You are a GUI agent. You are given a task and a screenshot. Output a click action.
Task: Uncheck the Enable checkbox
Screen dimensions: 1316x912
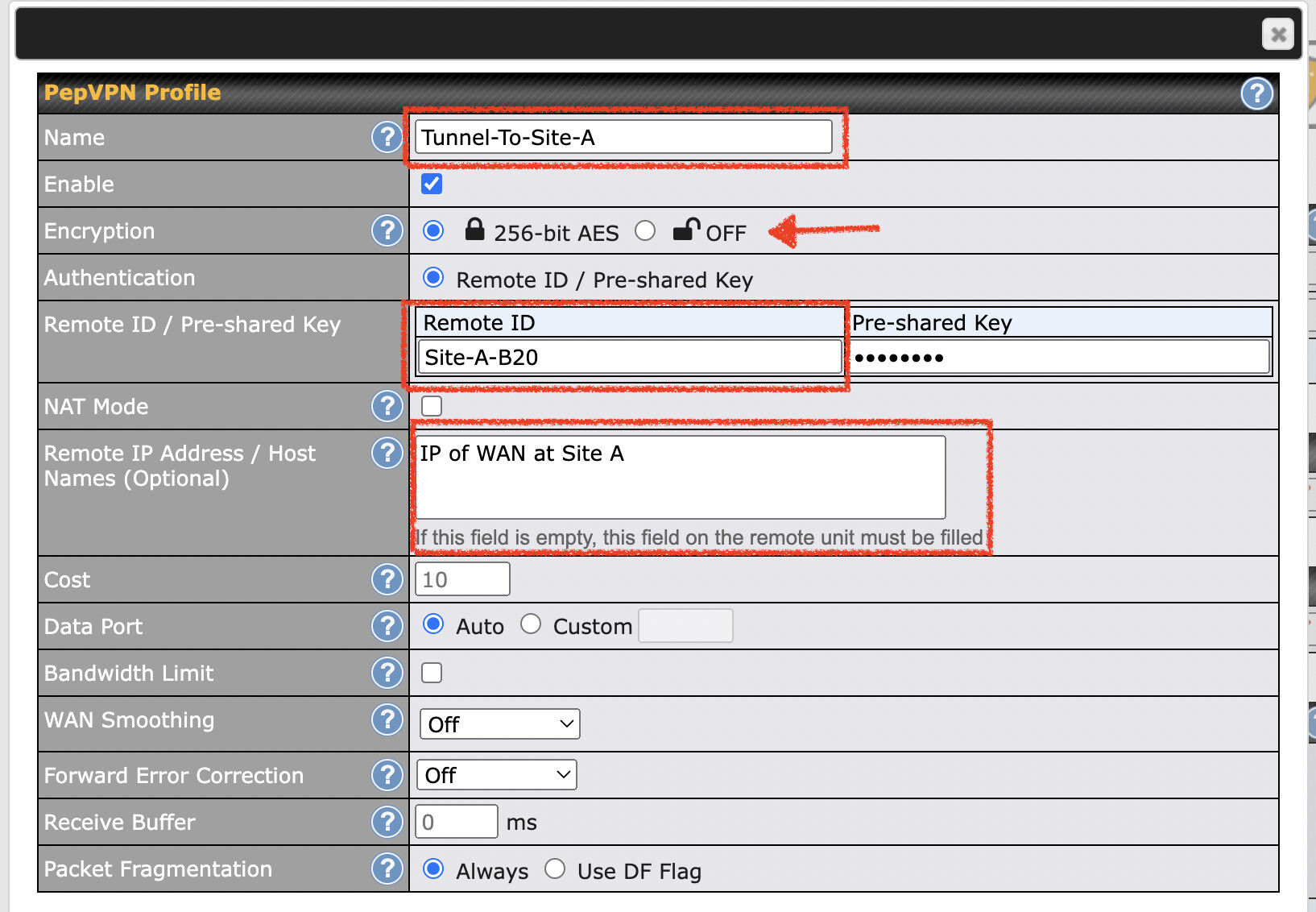coord(432,184)
